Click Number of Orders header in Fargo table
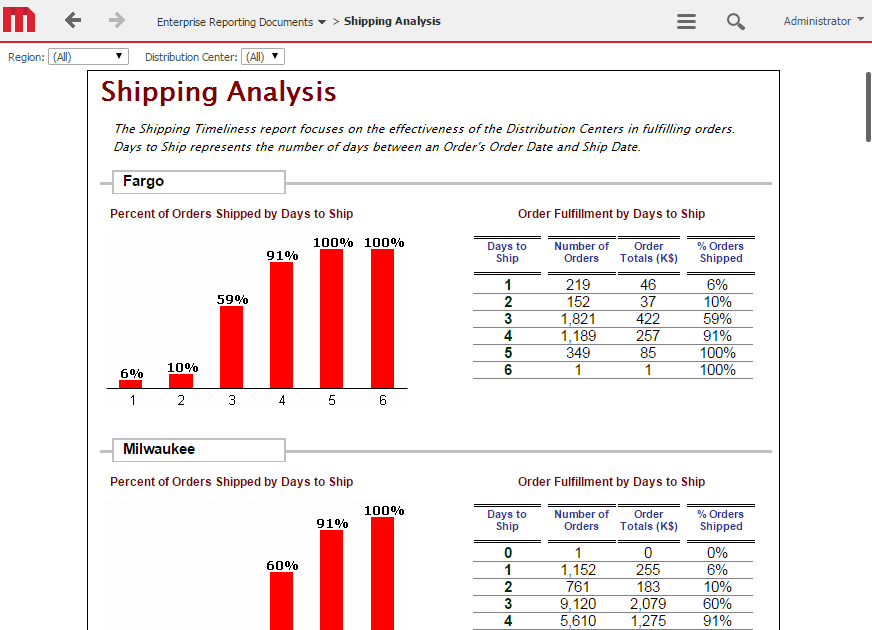The height and width of the screenshot is (630, 872). pyautogui.click(x=581, y=252)
